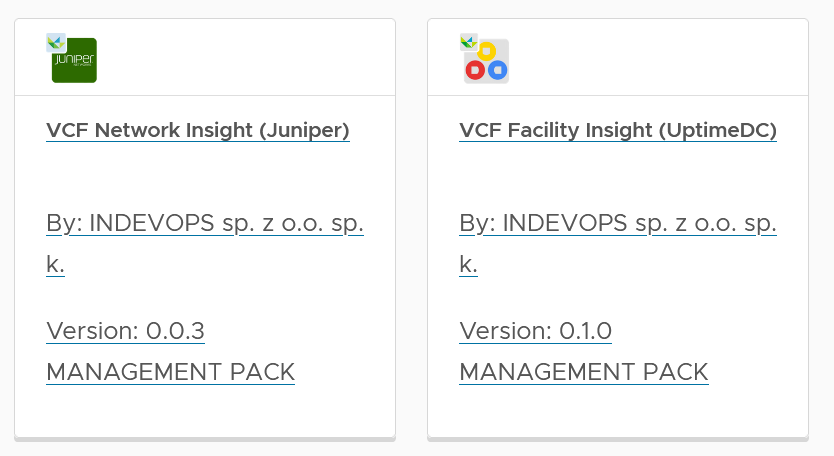Click the INDEVOPS vendor link in the UptimeDC card
This screenshot has height=456, width=834.
pyautogui.click(x=618, y=224)
